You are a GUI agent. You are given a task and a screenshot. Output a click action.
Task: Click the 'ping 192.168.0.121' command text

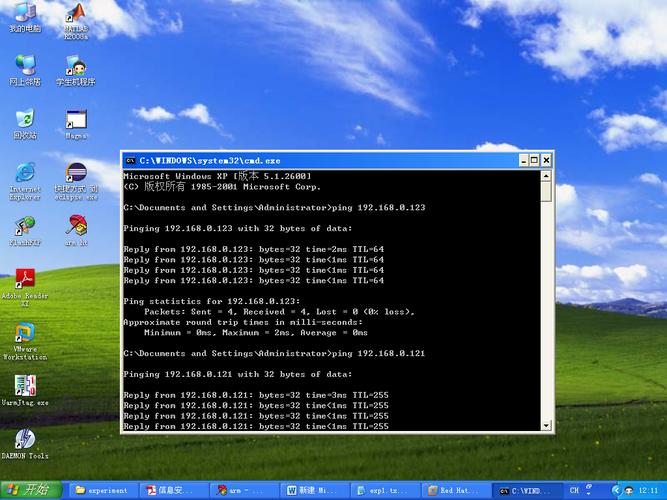pyautogui.click(x=379, y=353)
